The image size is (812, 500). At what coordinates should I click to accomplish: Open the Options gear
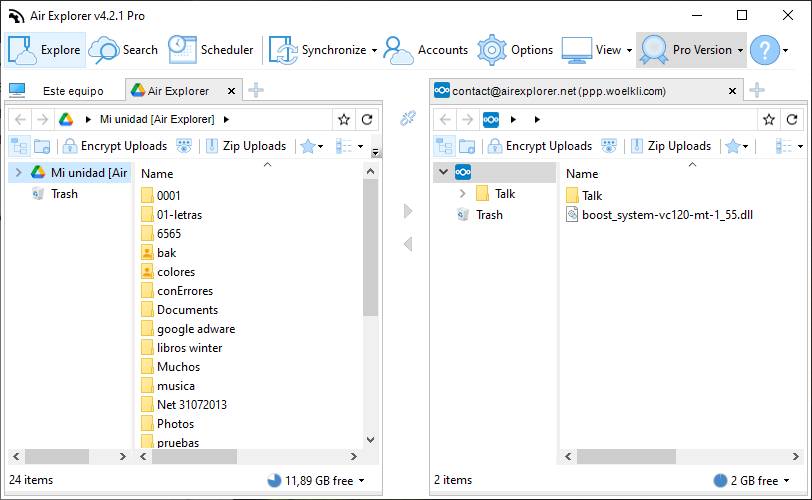515,50
